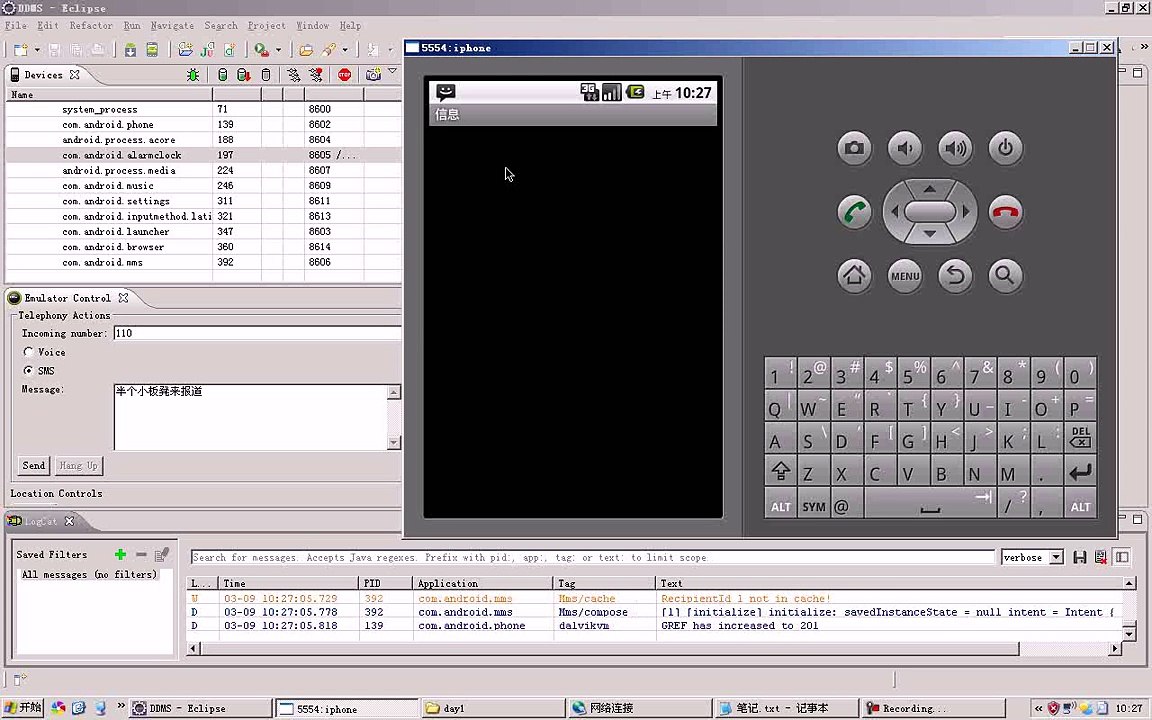This screenshot has height=720, width=1152.
Task: Click the Open Type folder toolbar icon
Action: (x=306, y=50)
